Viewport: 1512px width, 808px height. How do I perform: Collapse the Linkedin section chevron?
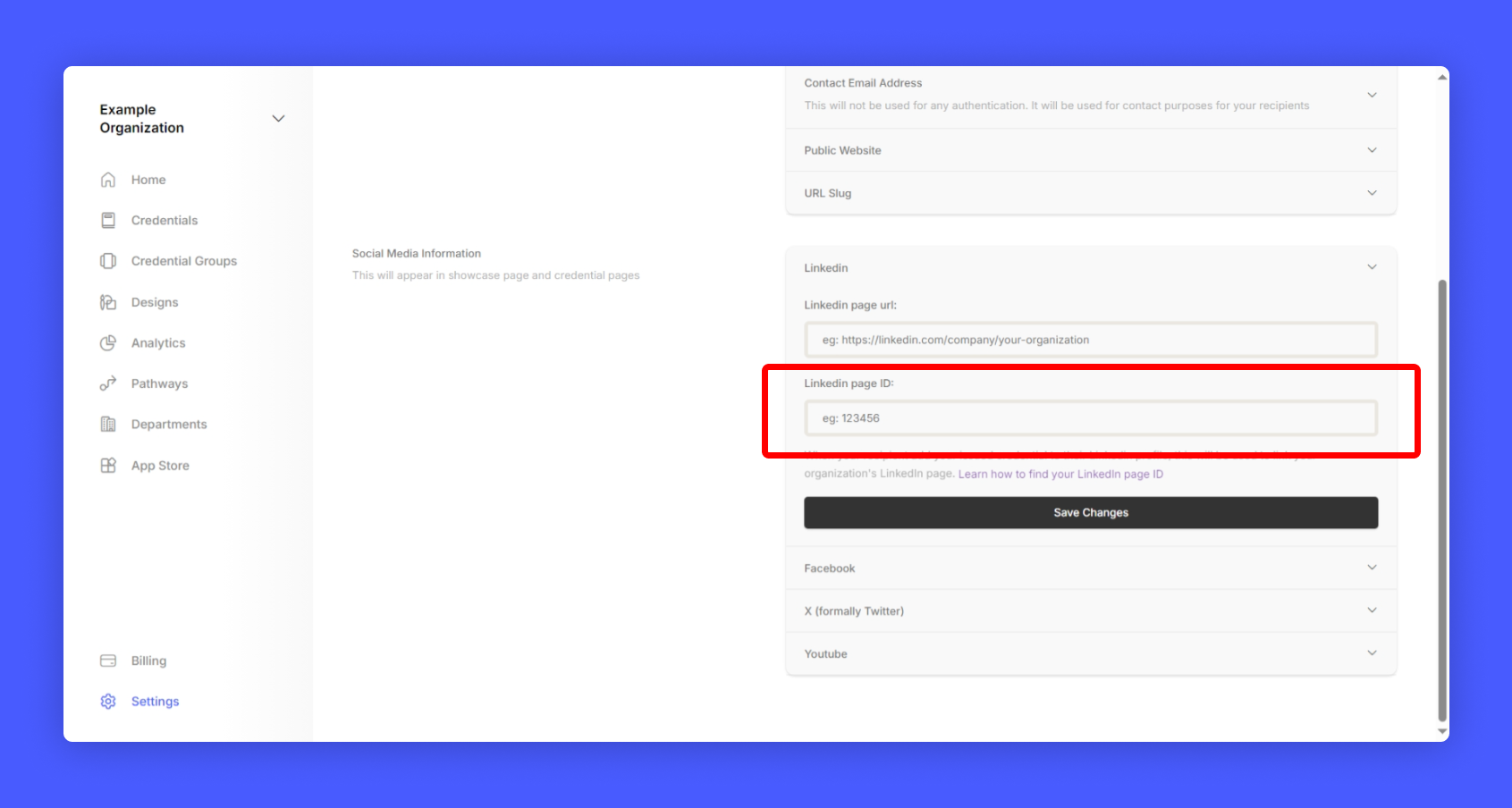pos(1372,267)
